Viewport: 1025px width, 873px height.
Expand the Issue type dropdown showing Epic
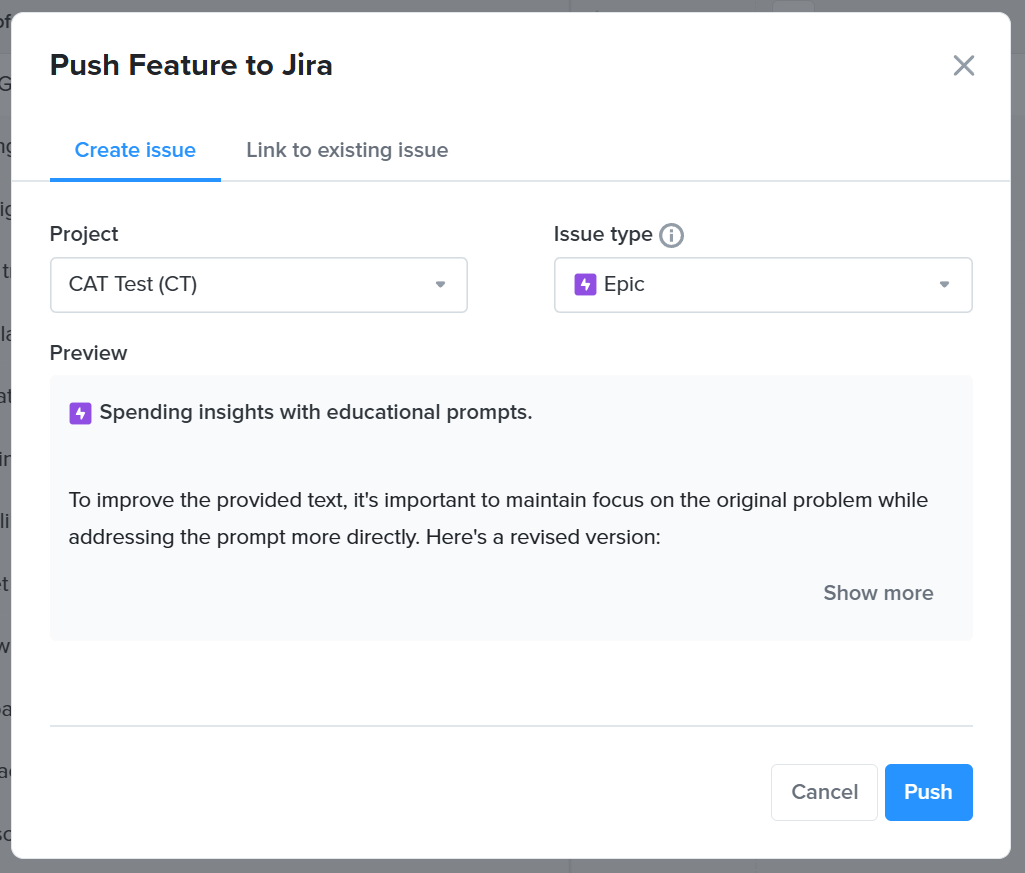[763, 284]
